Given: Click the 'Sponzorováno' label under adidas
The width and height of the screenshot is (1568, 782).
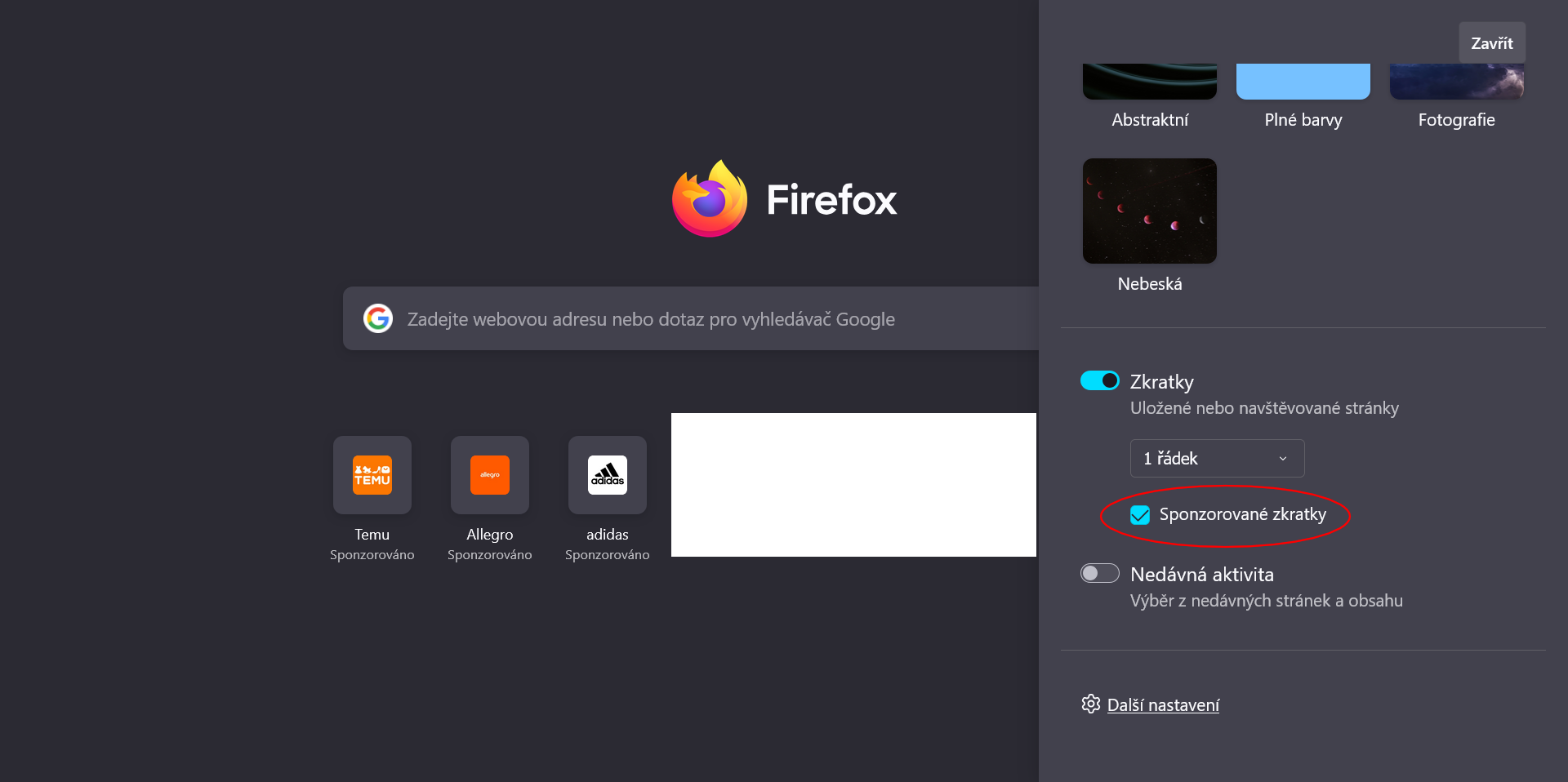Looking at the screenshot, I should 608,555.
